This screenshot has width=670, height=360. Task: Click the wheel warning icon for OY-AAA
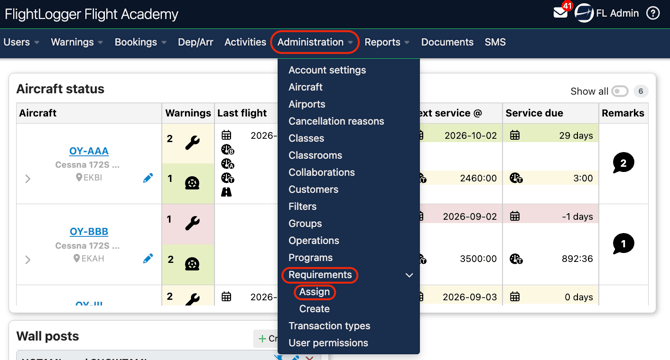(x=192, y=183)
